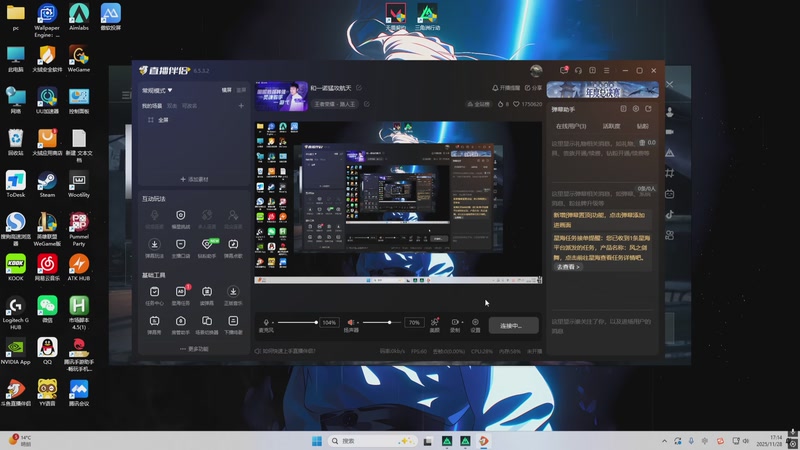
Task: Open messages icon with red badge
Action: (564, 70)
